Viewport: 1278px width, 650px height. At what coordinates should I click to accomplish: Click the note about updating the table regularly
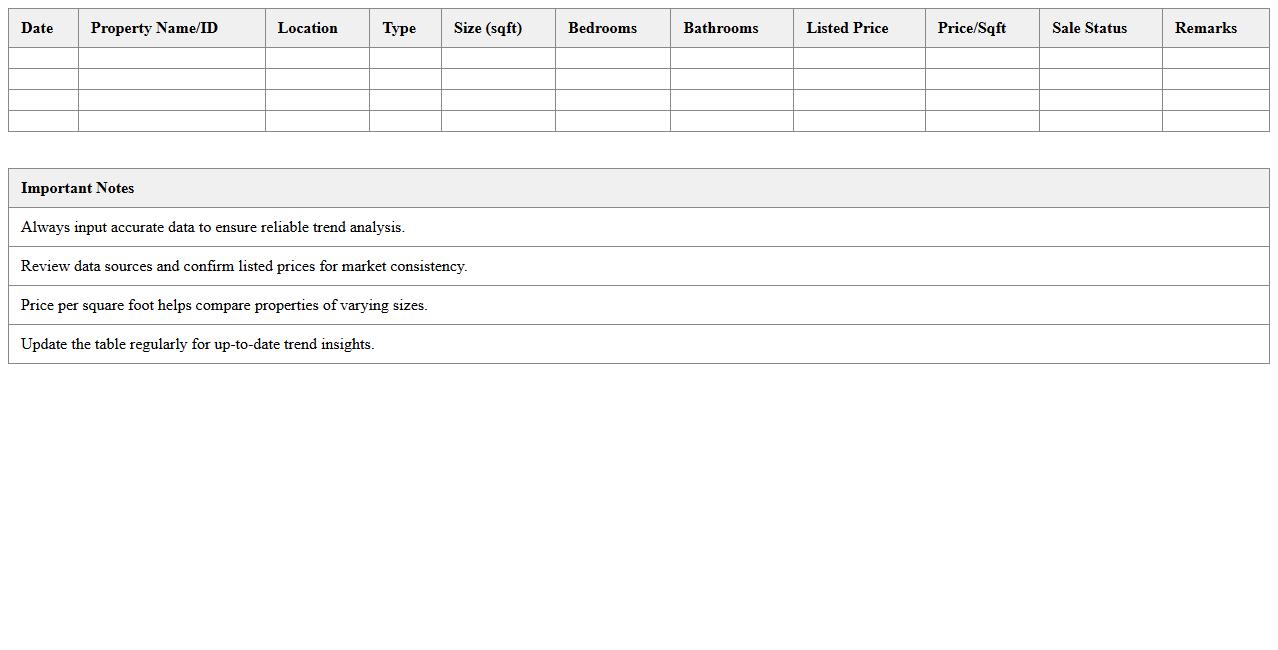(198, 344)
